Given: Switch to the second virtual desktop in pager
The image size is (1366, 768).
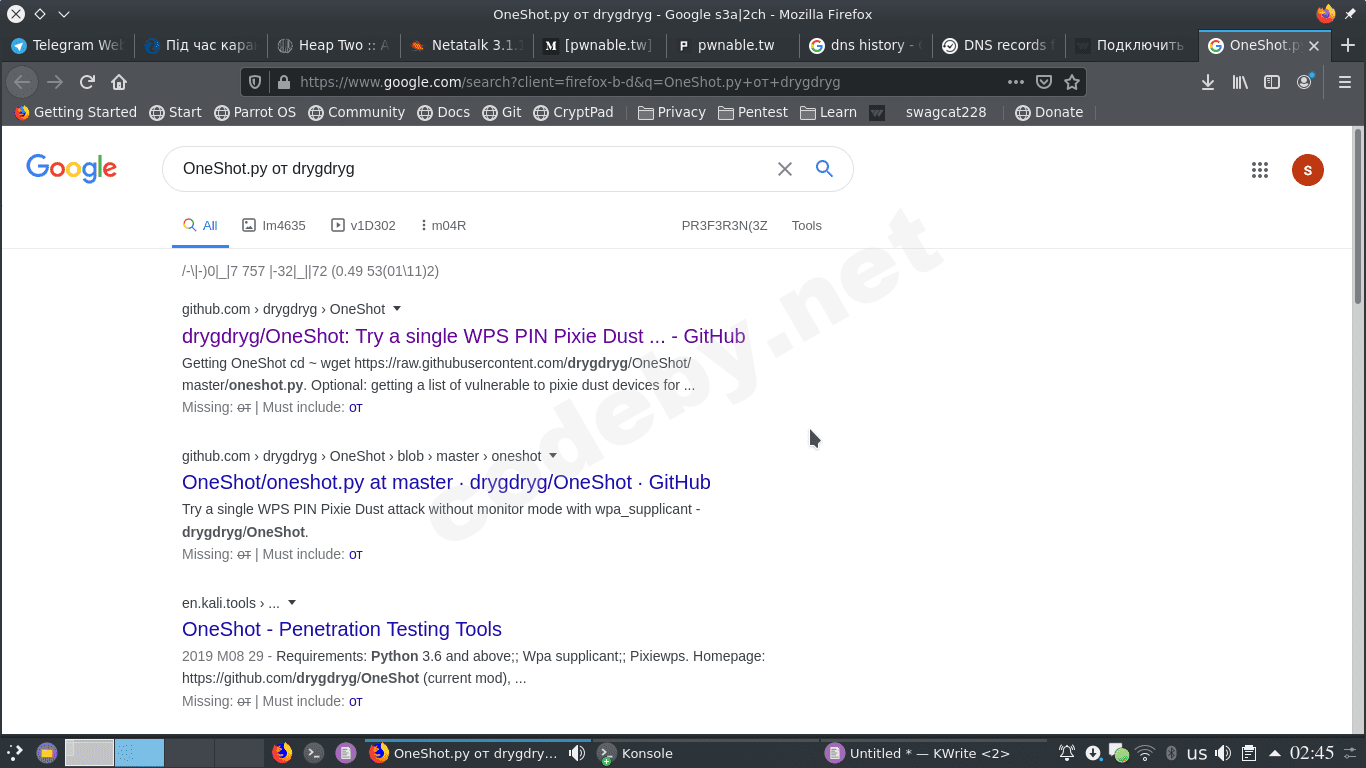Looking at the screenshot, I should pos(139,753).
